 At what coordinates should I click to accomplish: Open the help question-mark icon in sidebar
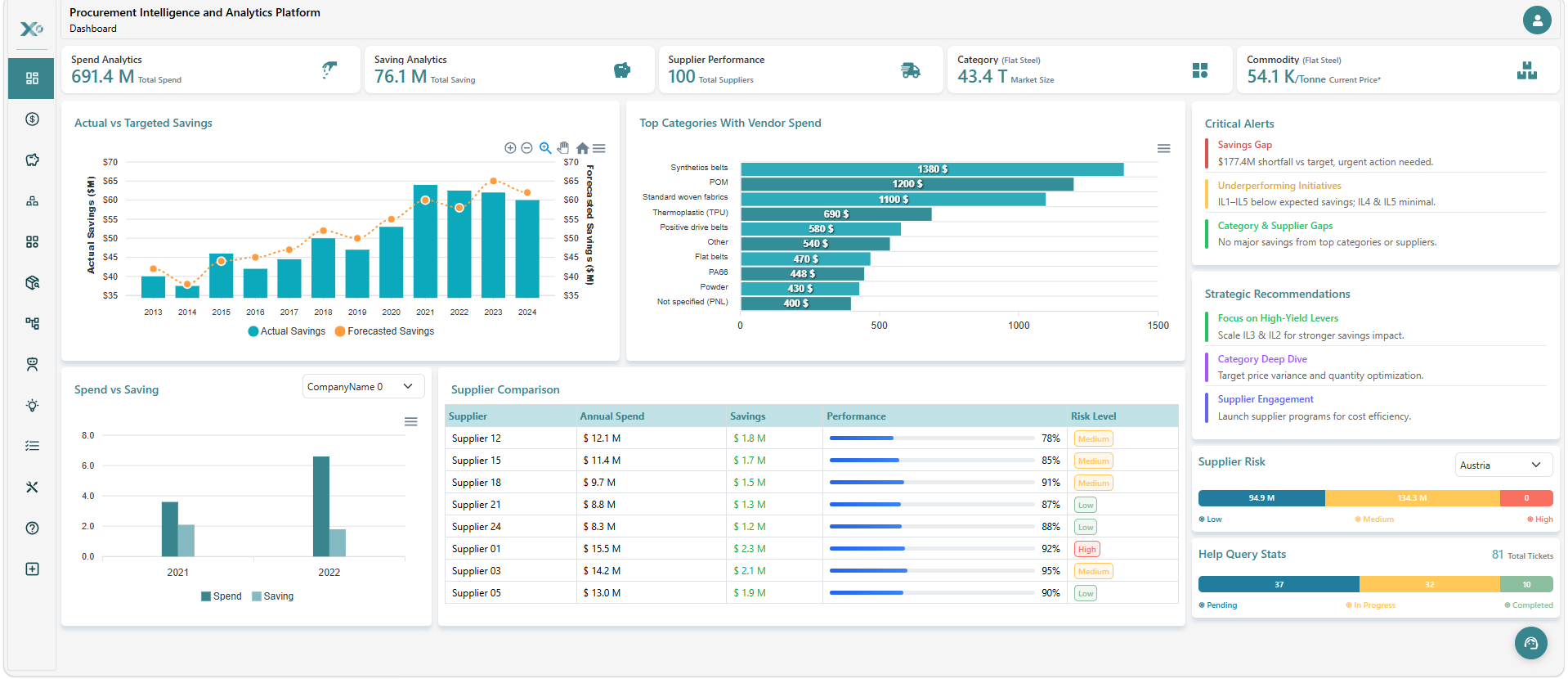[32, 528]
